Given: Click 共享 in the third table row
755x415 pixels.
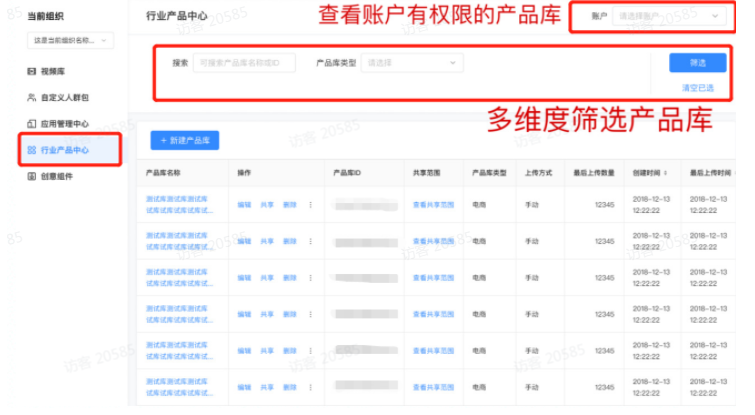Looking at the screenshot, I should tap(267, 278).
